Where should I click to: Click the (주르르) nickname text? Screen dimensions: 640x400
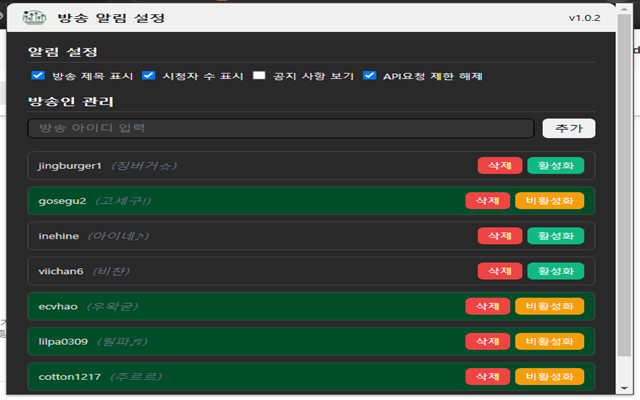pyautogui.click(x=136, y=377)
